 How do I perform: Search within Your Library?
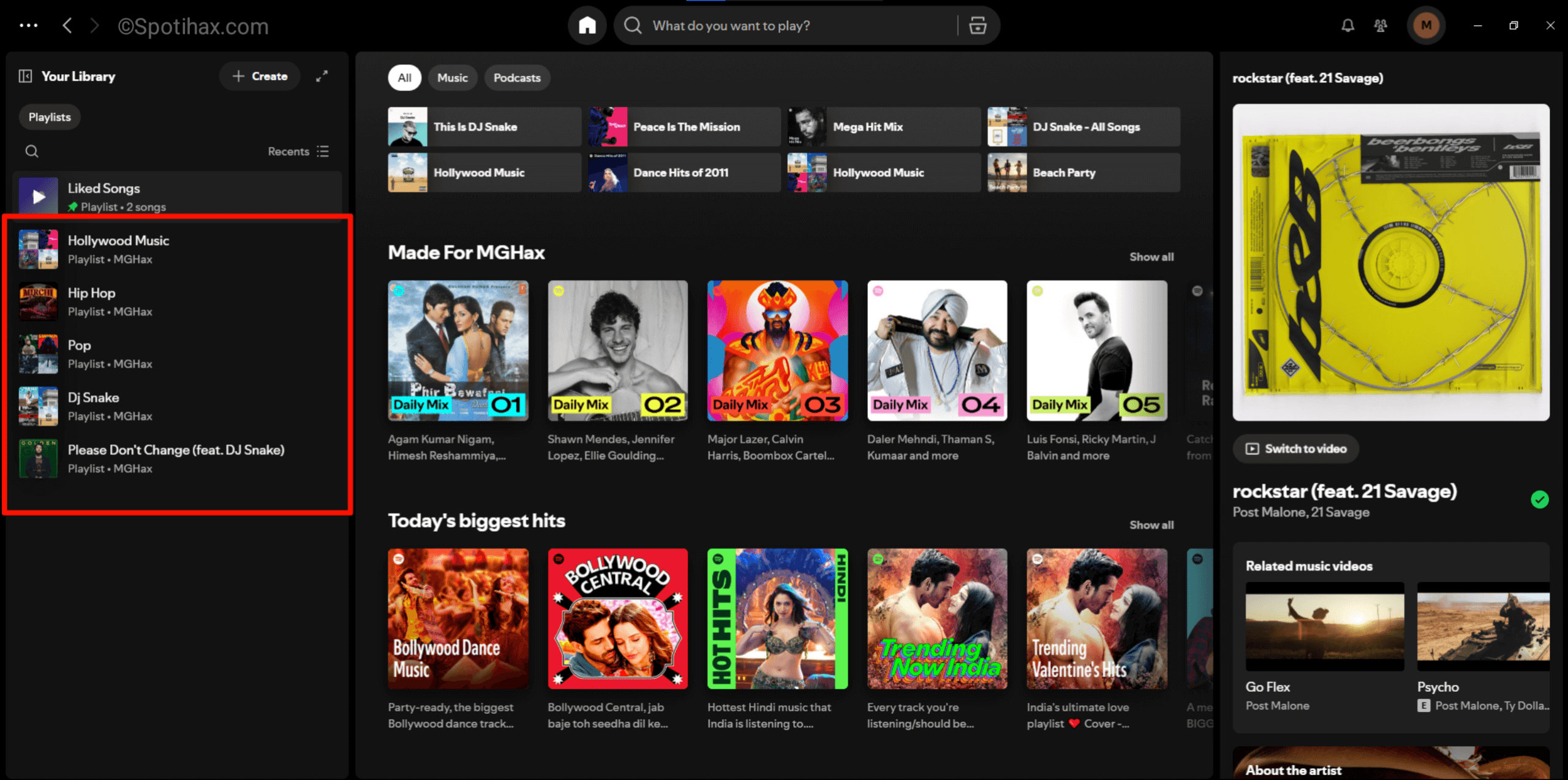pos(32,151)
